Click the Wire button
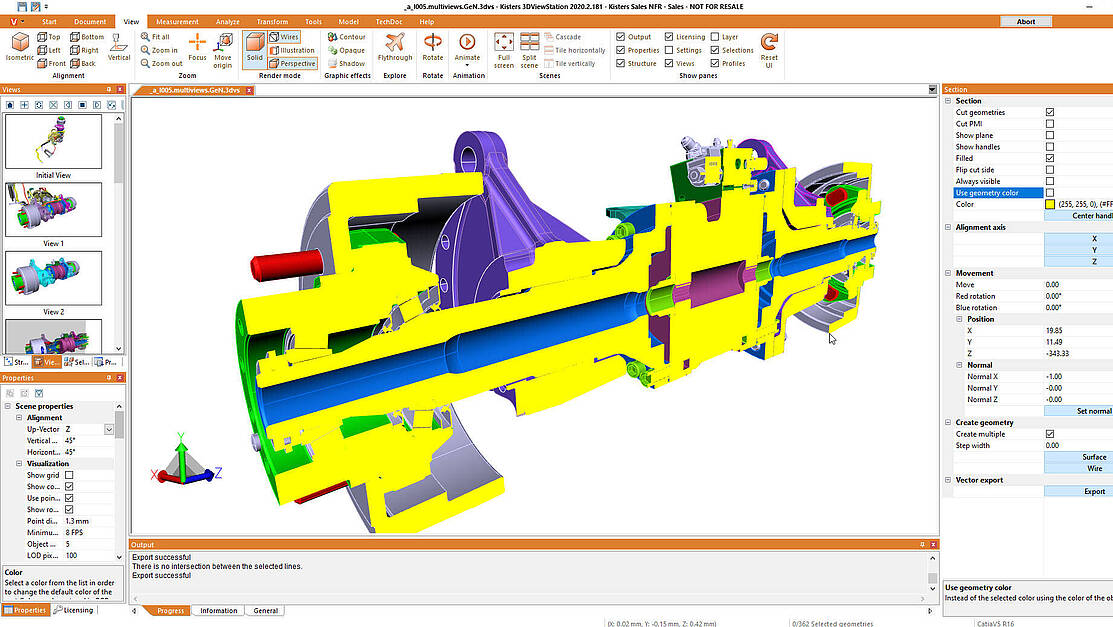The height and width of the screenshot is (627, 1113). (1079, 469)
